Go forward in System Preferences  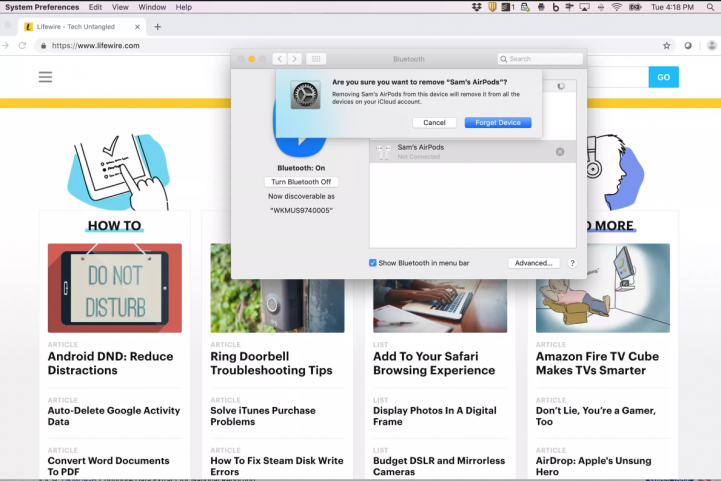tap(295, 59)
